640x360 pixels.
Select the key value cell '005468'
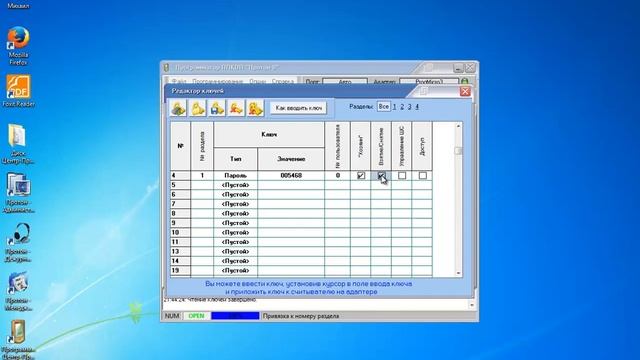point(291,176)
